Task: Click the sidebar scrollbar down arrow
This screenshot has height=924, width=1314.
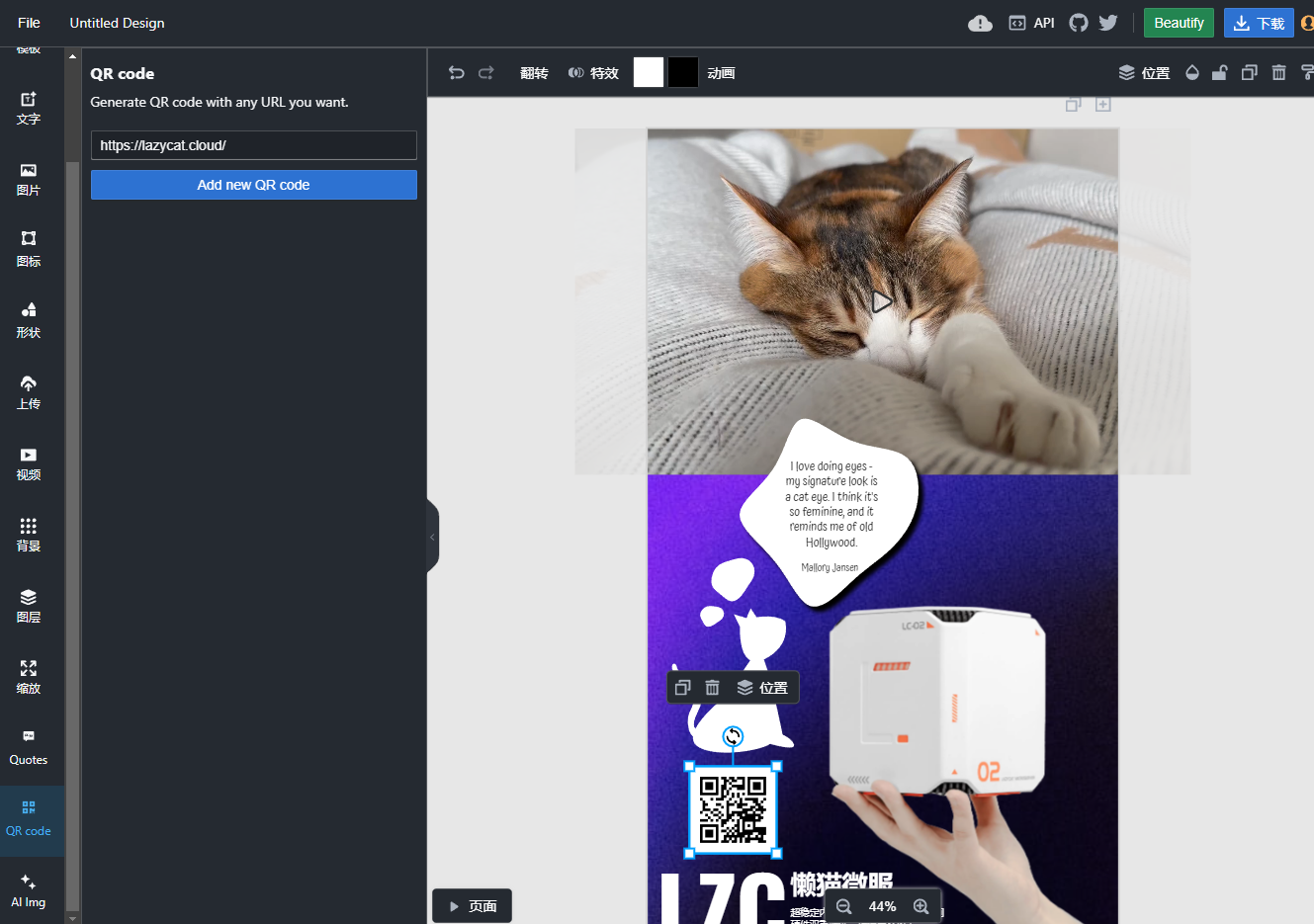Action: pos(72,918)
